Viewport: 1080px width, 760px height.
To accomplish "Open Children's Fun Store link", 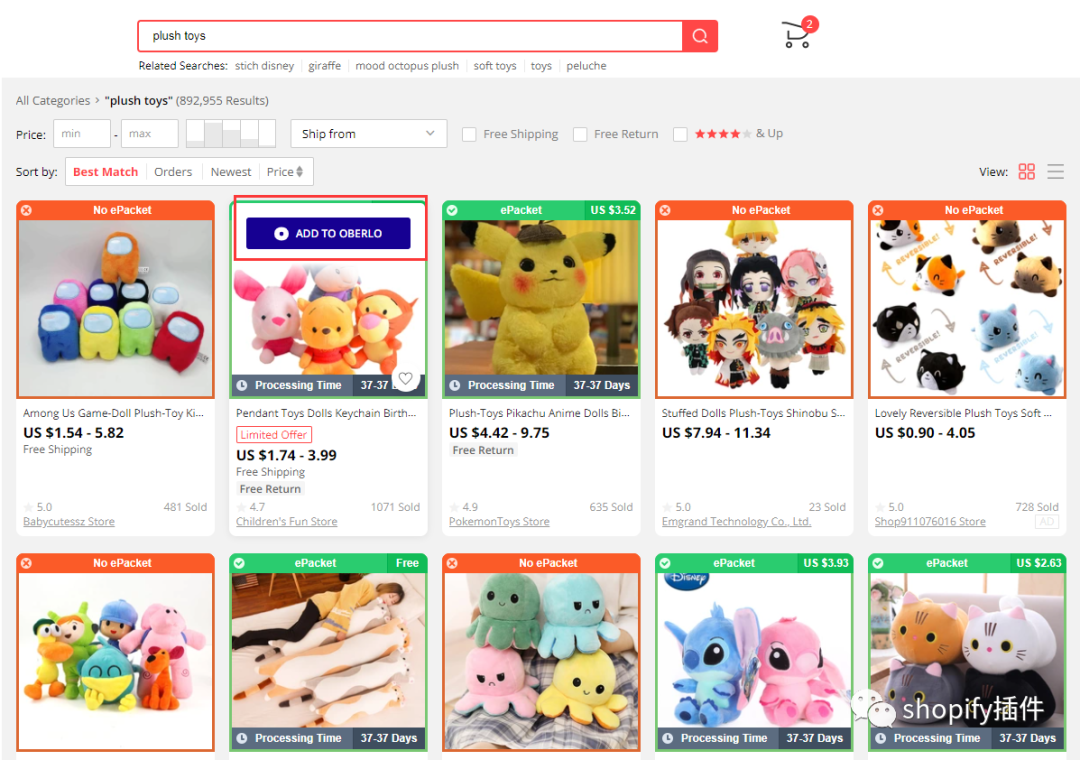I will 287,522.
